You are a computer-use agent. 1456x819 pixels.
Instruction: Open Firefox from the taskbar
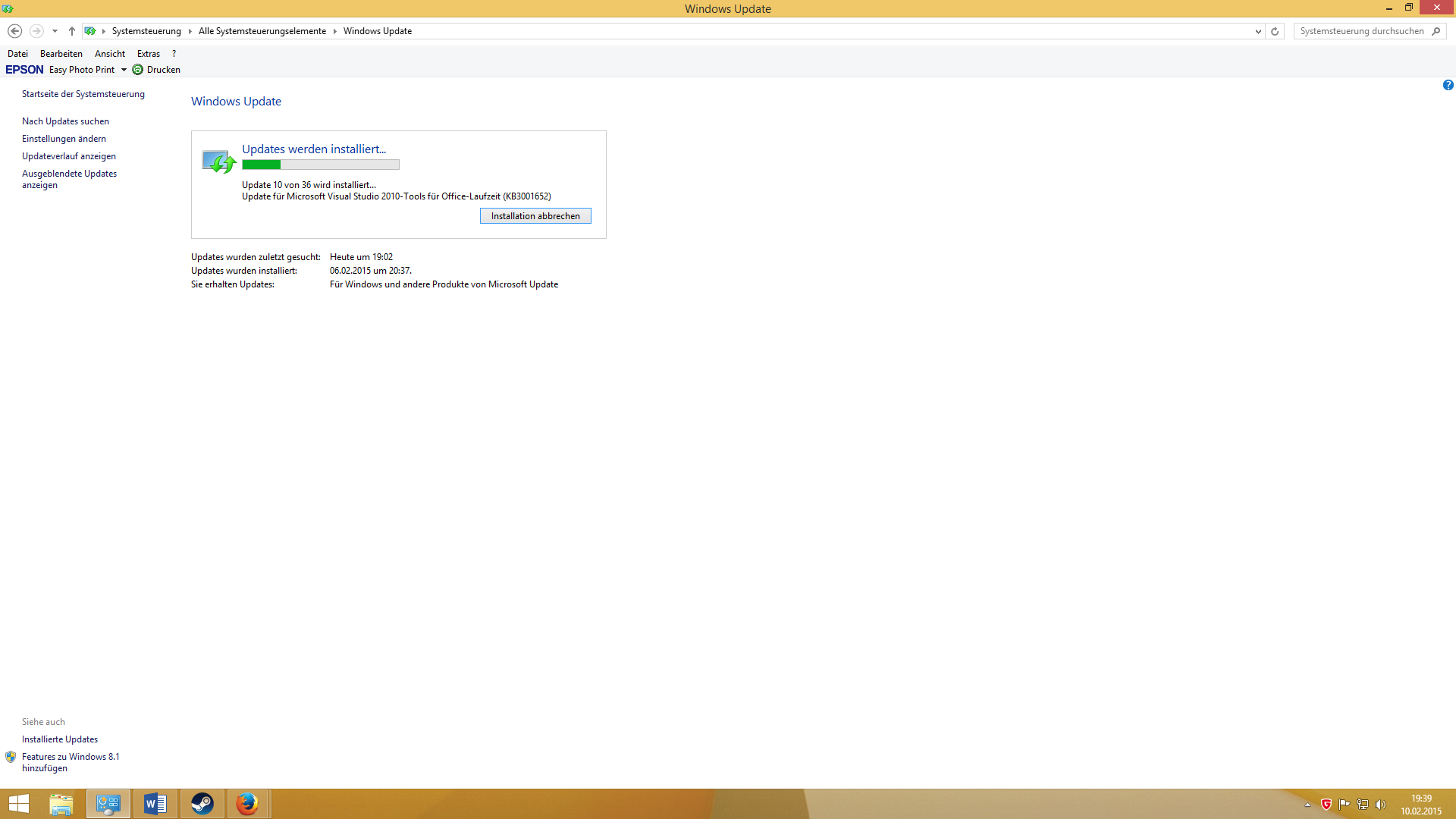click(x=247, y=804)
